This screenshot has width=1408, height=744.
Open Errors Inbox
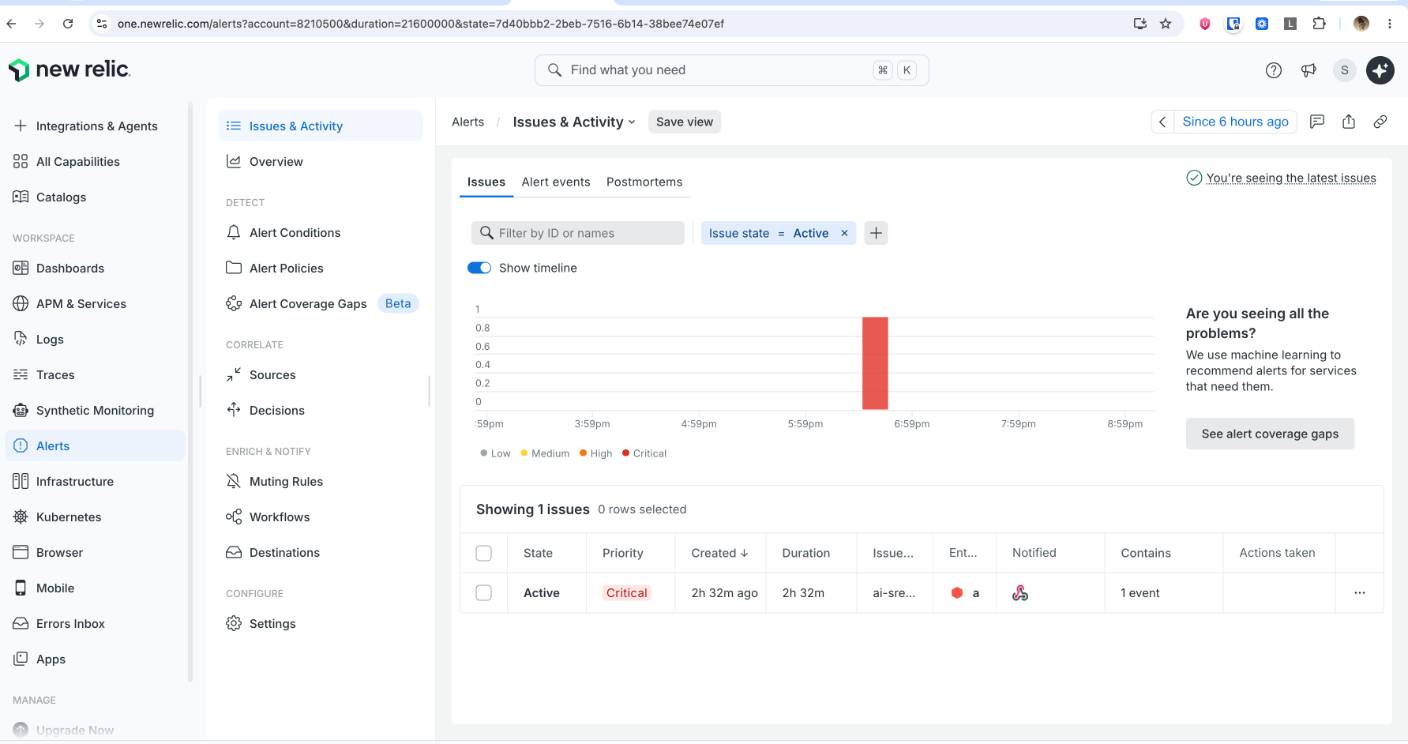[96, 623]
